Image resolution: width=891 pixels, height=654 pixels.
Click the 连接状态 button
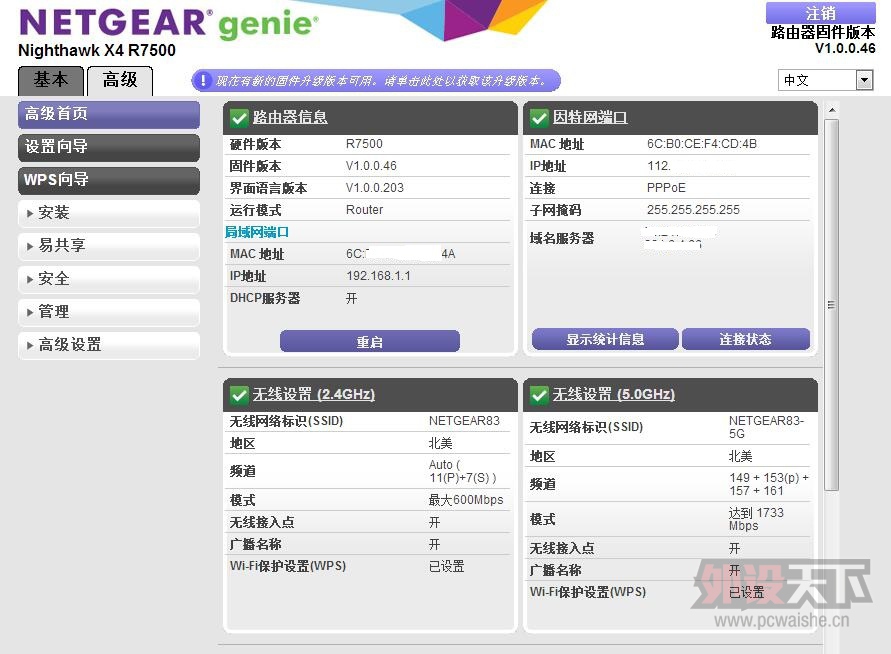pyautogui.click(x=746, y=339)
